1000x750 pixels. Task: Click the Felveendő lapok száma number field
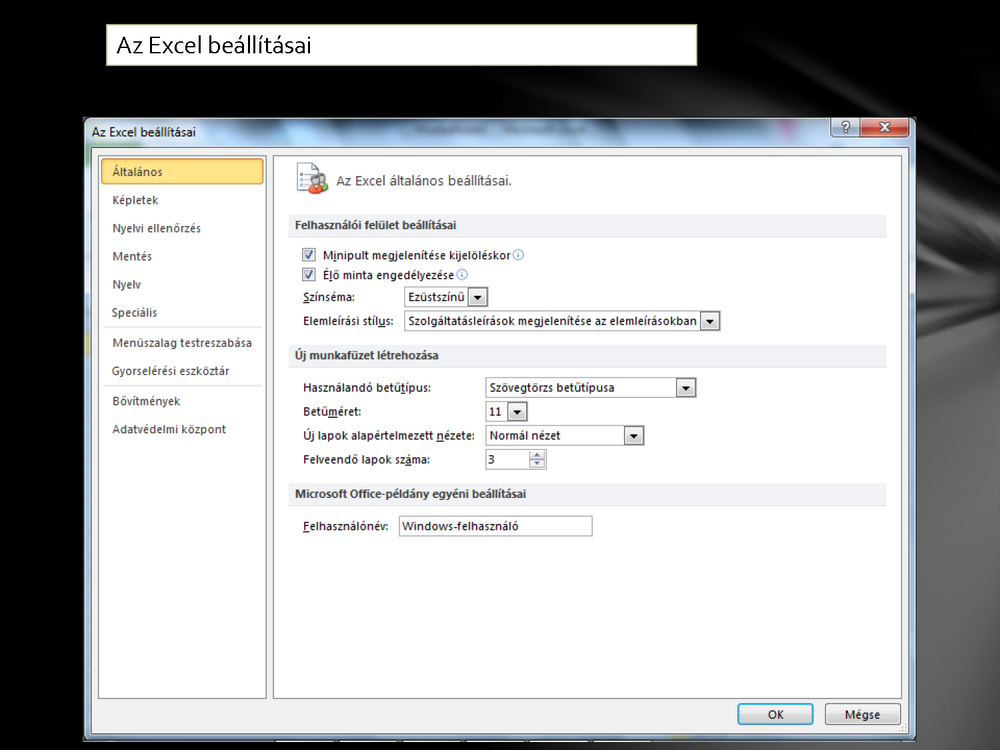(507, 459)
